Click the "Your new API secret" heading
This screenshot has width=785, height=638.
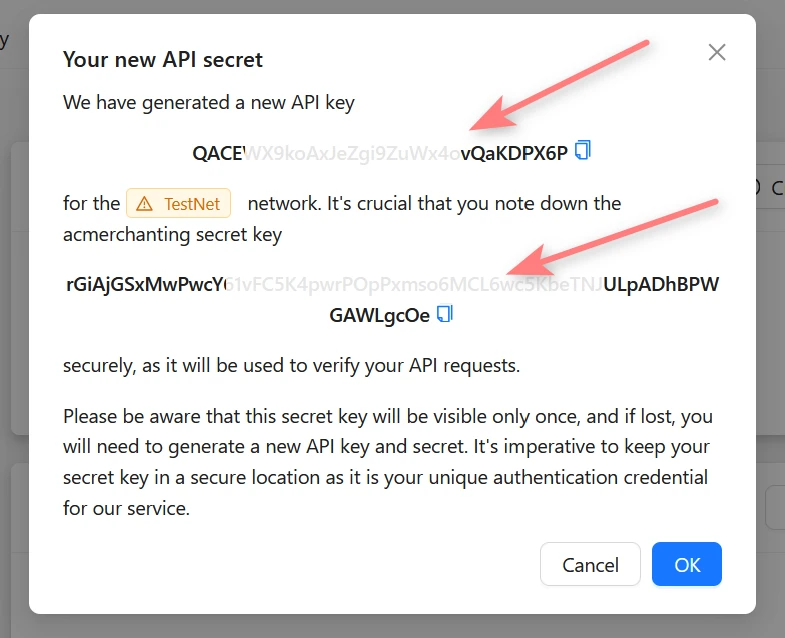163,60
